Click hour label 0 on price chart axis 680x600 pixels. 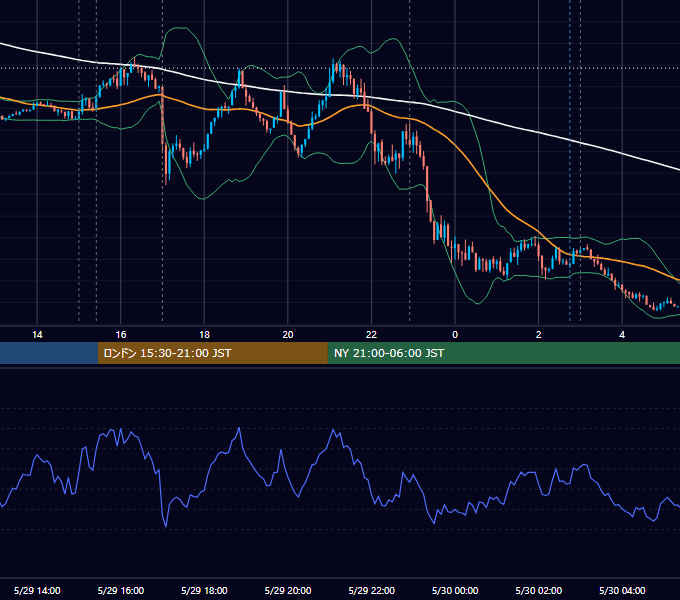point(455,335)
